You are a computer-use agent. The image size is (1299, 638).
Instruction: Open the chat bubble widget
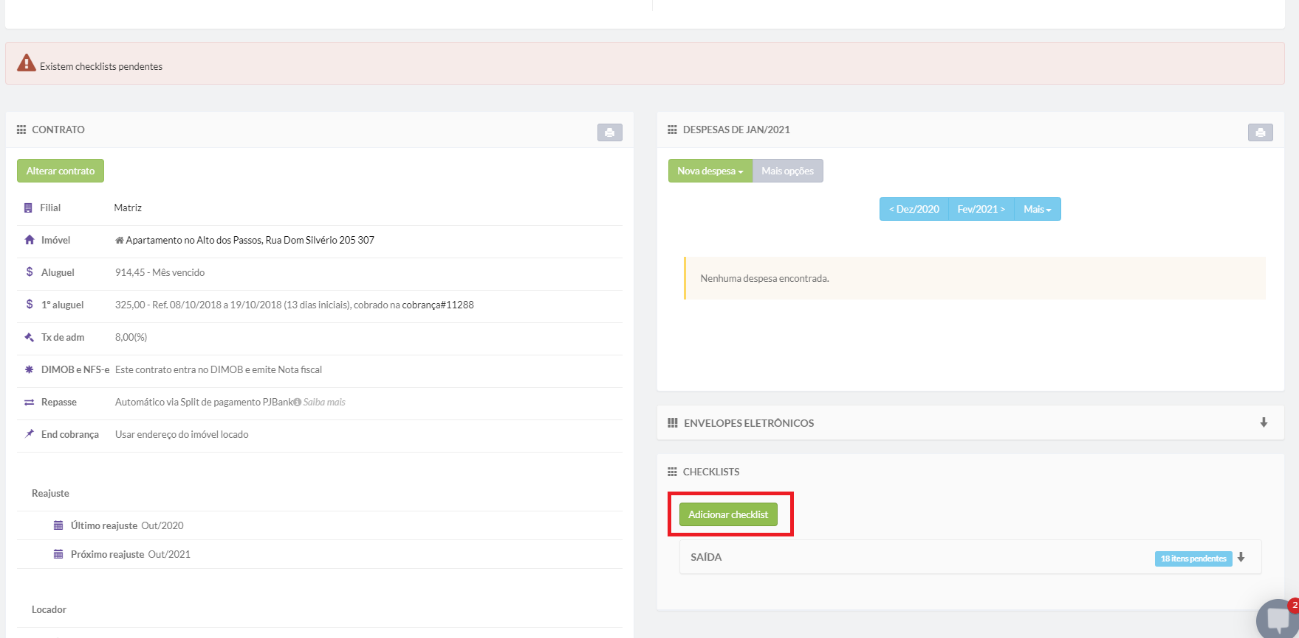tap(1277, 619)
